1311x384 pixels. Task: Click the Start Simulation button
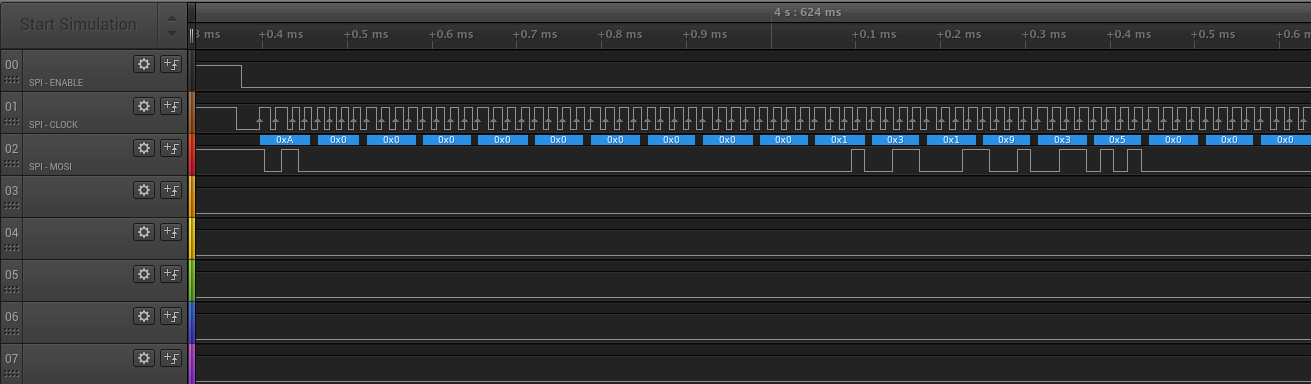[x=79, y=24]
